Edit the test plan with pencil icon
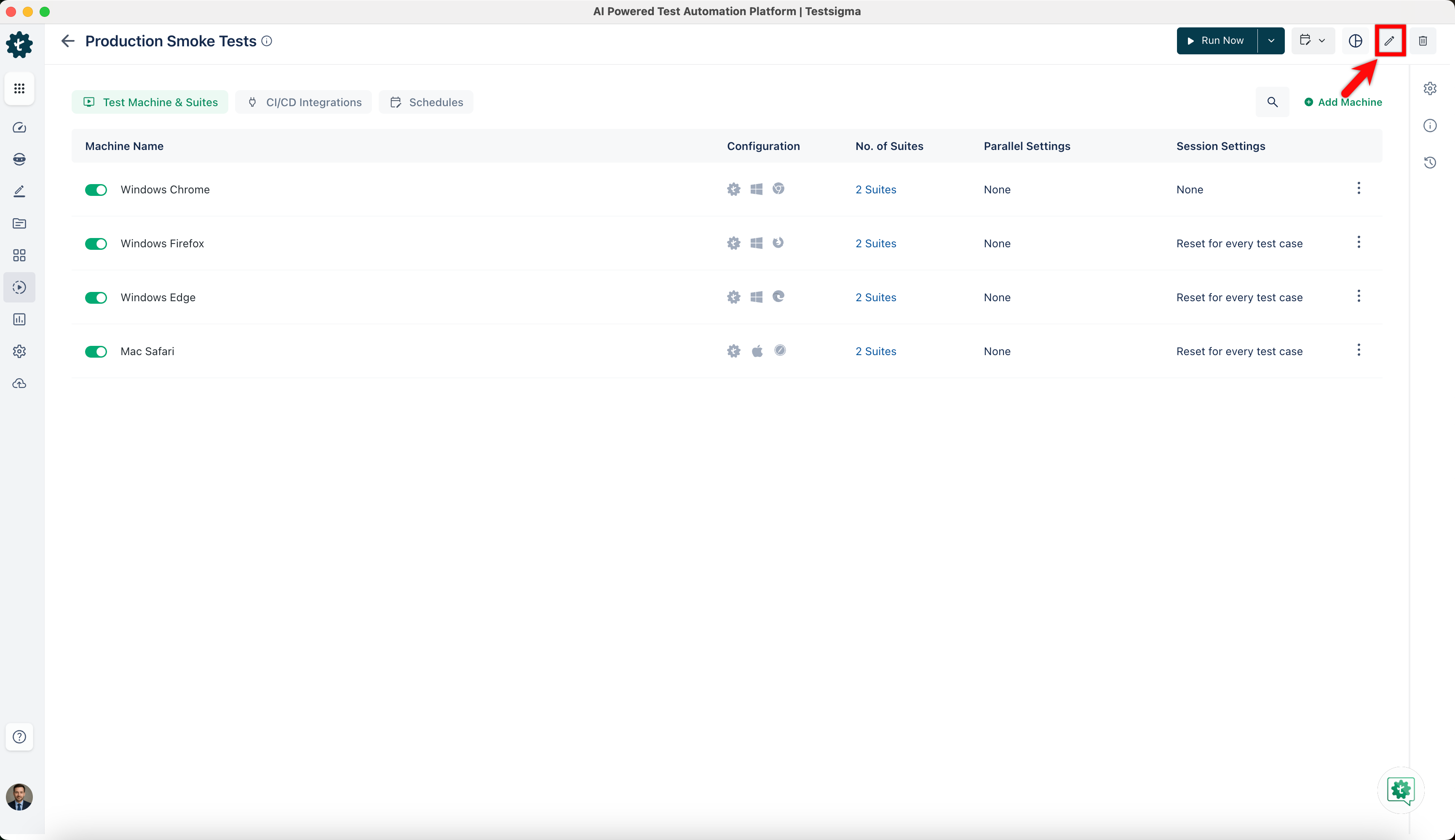This screenshot has height=840, width=1455. tap(1389, 41)
